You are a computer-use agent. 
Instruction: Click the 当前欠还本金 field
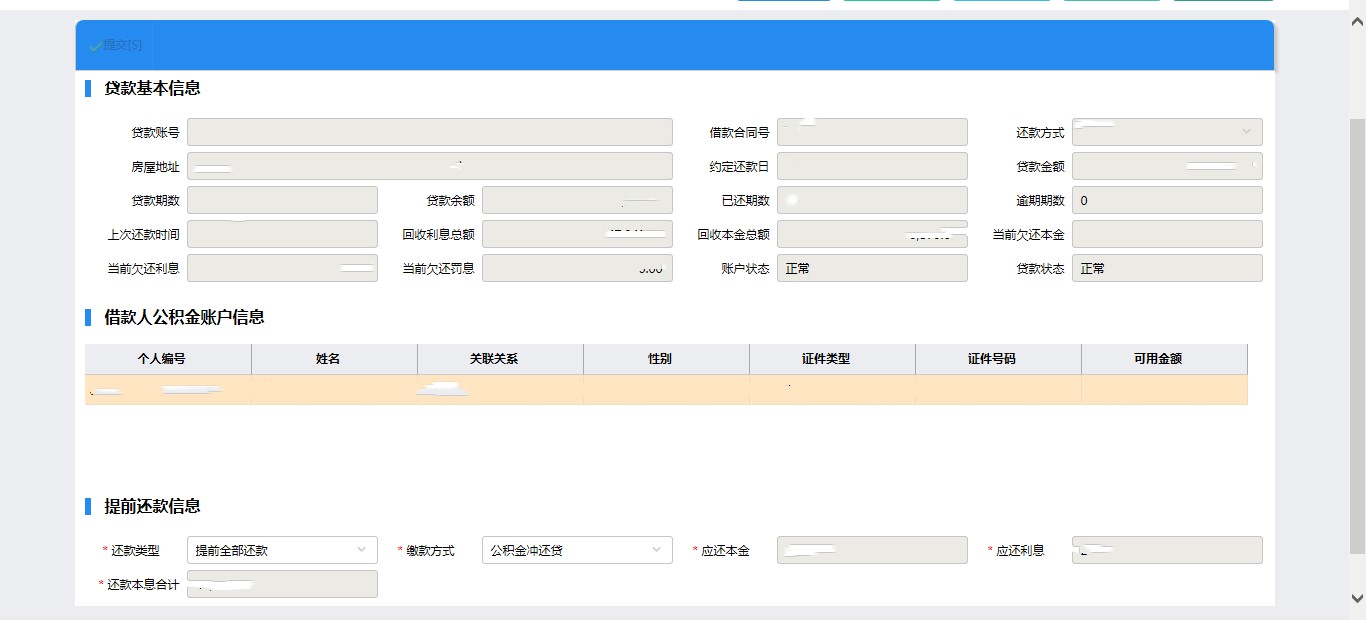tap(1167, 234)
